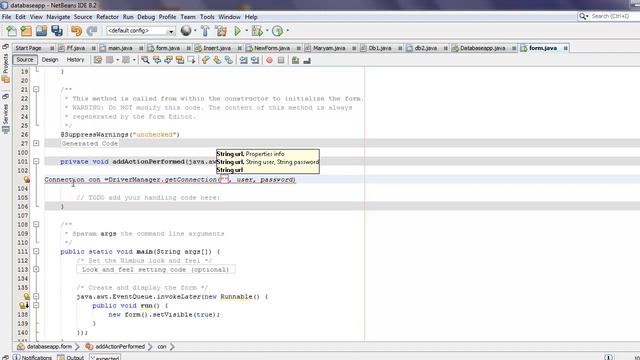Click the browser globe icon in toolbar

(x=186, y=31)
